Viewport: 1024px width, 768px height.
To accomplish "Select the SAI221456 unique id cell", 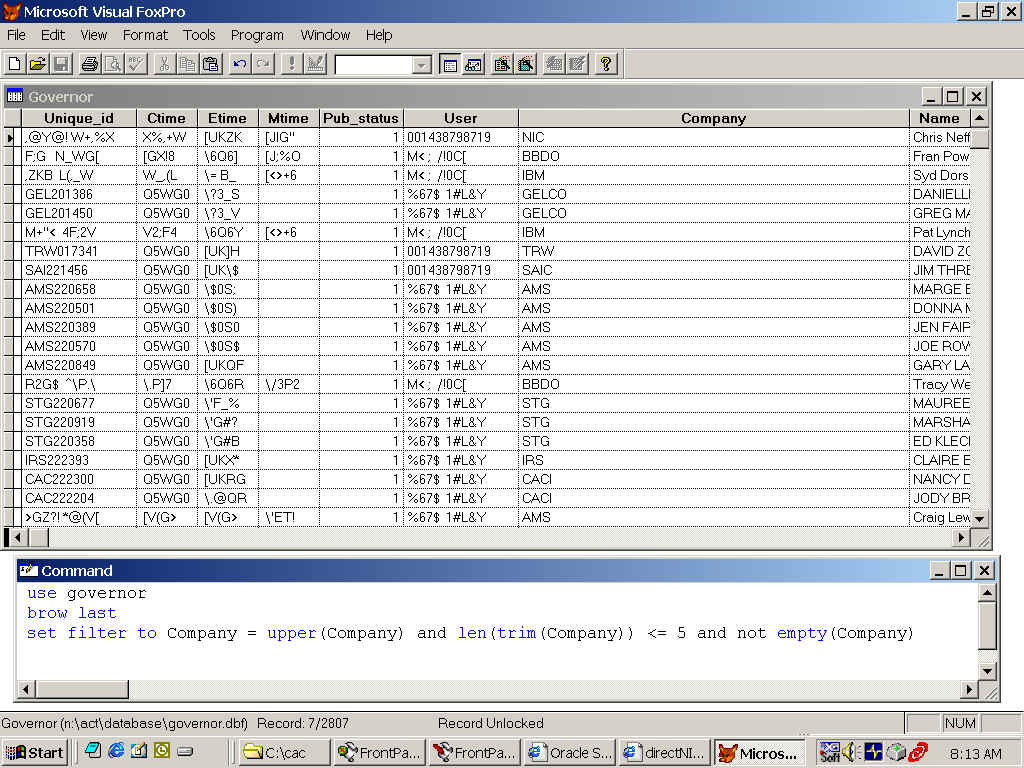I will (79, 270).
